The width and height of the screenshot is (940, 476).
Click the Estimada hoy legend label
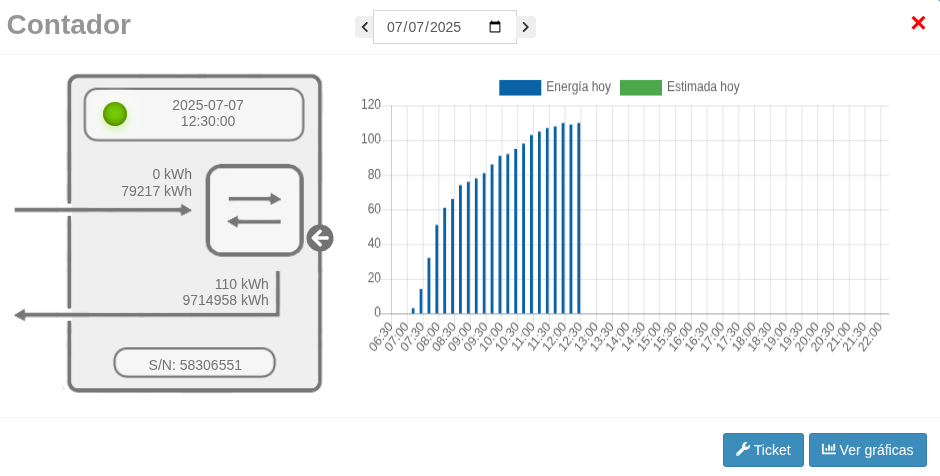click(x=703, y=88)
